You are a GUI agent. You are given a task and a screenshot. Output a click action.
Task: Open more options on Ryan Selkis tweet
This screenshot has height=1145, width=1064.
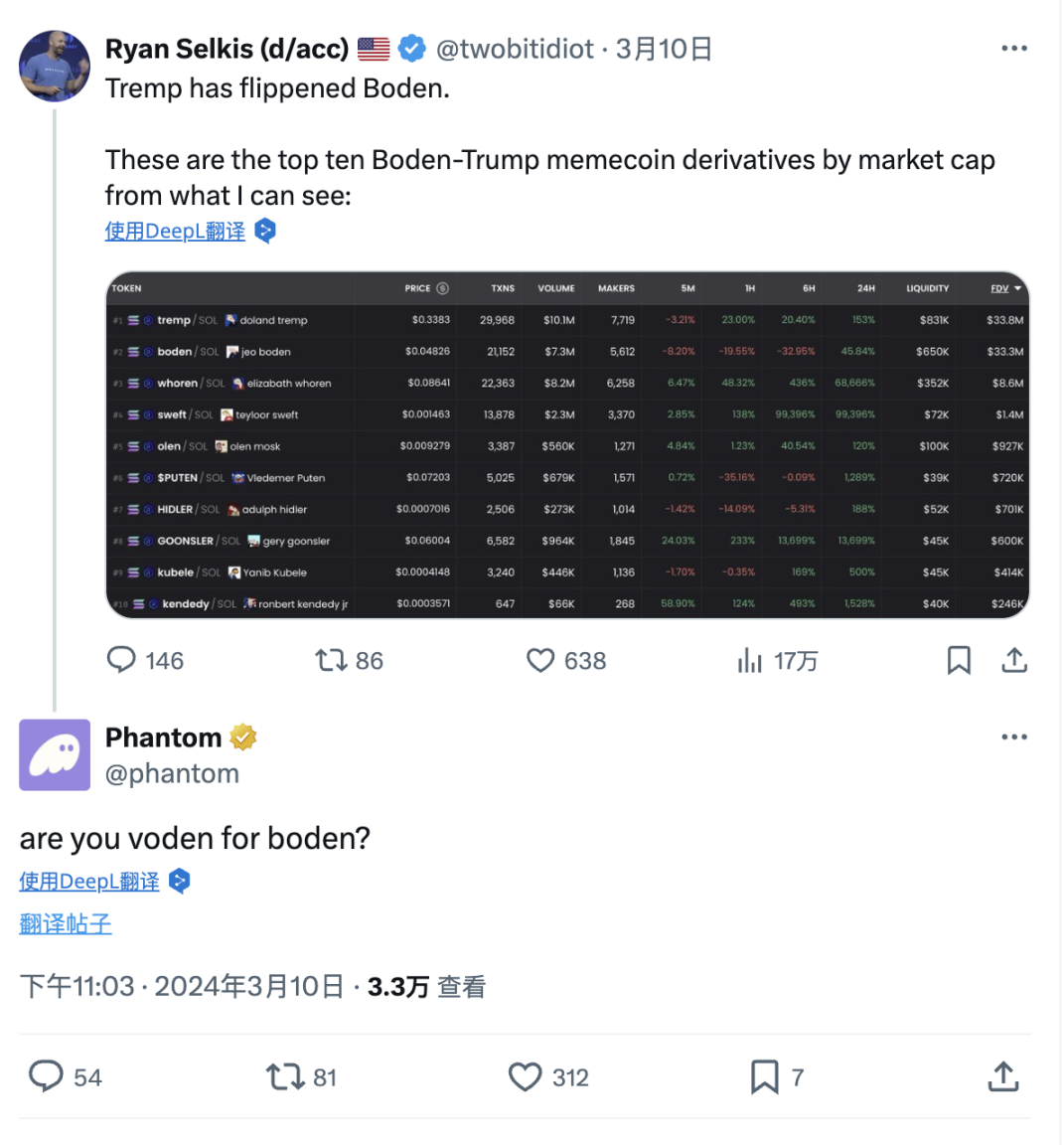pyautogui.click(x=1013, y=48)
